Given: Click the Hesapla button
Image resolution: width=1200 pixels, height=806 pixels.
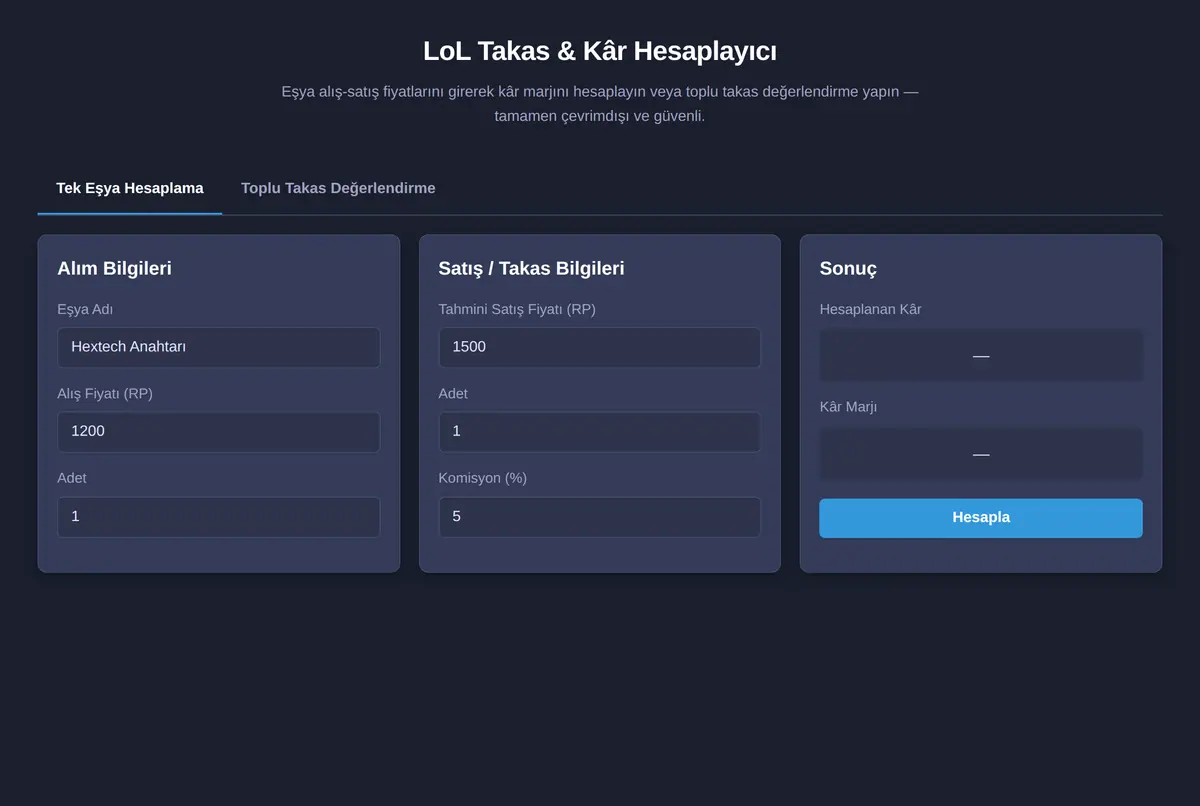Looking at the screenshot, I should 981,518.
